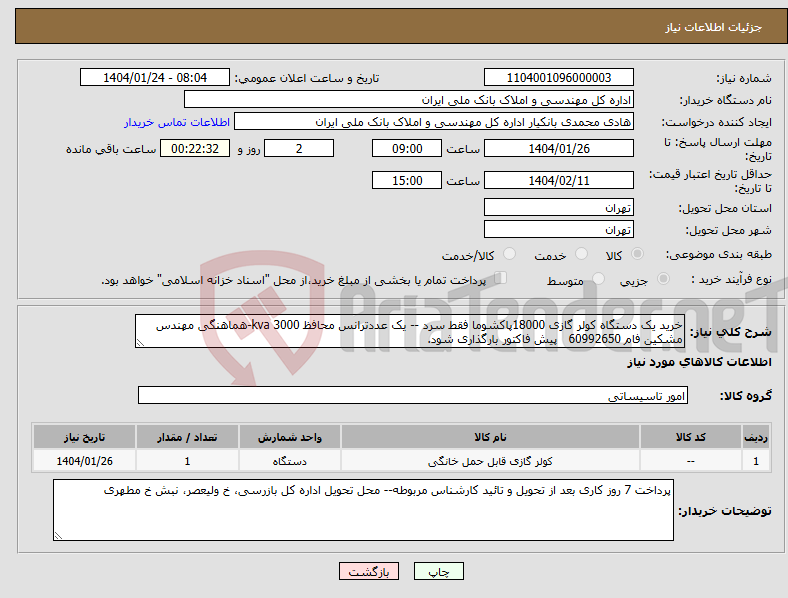Select the کالا/خدمت radio button

point(509,254)
